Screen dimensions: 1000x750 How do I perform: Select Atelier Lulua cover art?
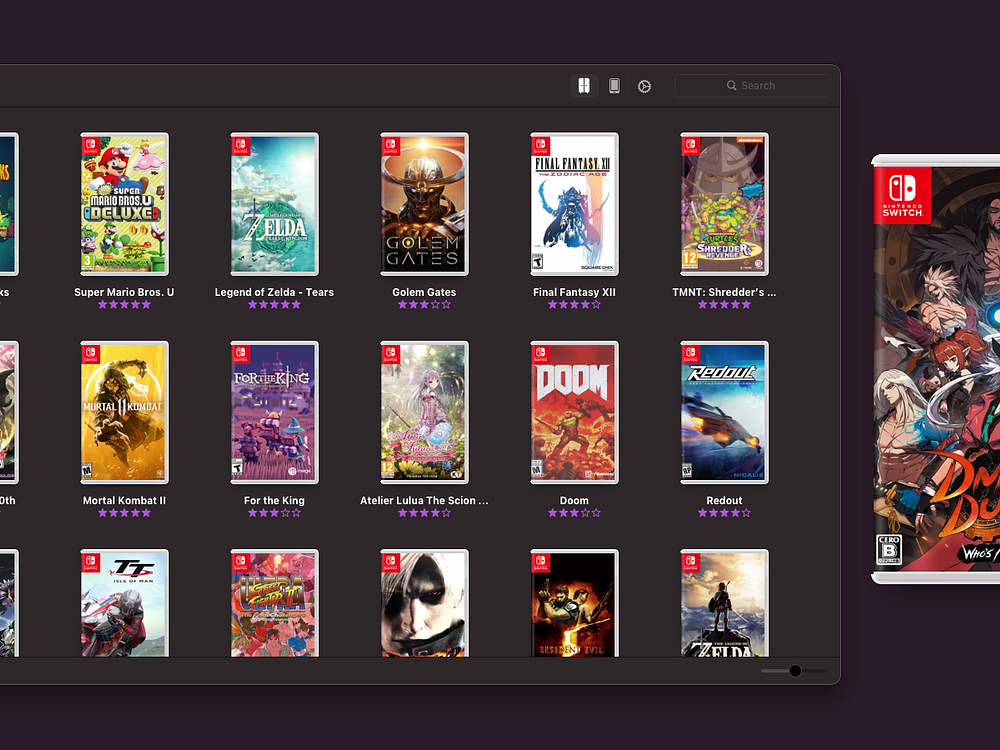tap(424, 413)
